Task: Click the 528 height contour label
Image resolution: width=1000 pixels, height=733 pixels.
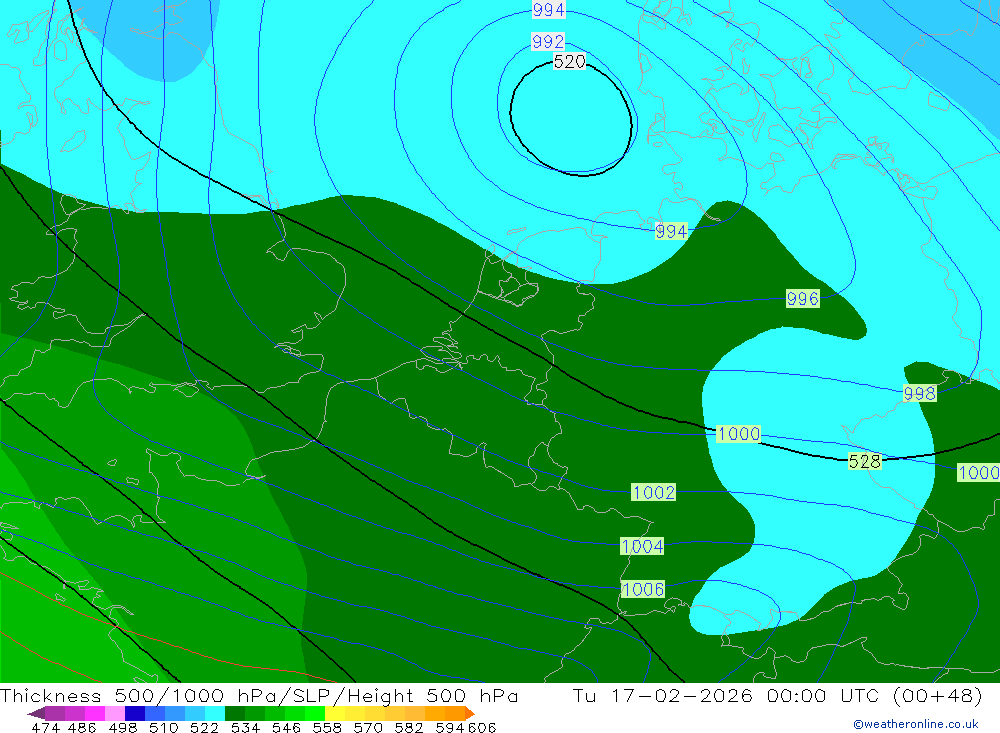Action: click(865, 461)
